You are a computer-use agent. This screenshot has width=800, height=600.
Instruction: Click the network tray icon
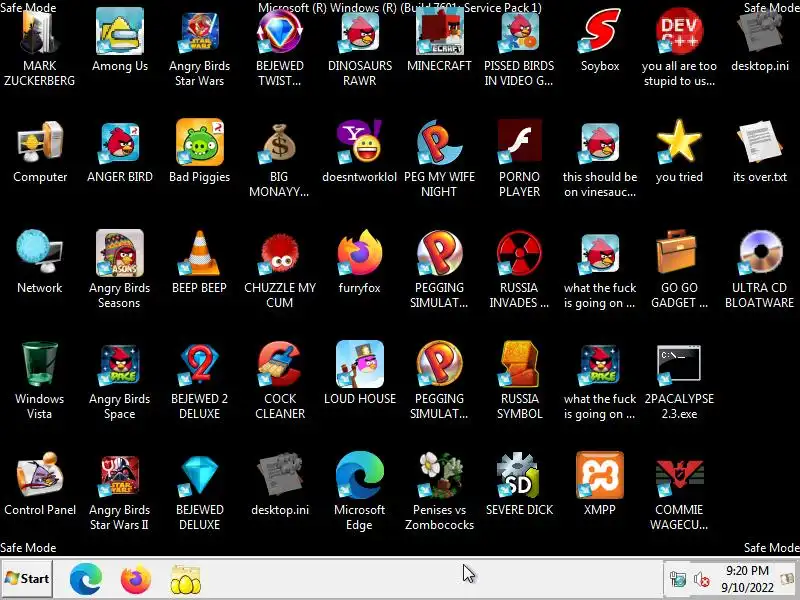click(x=678, y=580)
